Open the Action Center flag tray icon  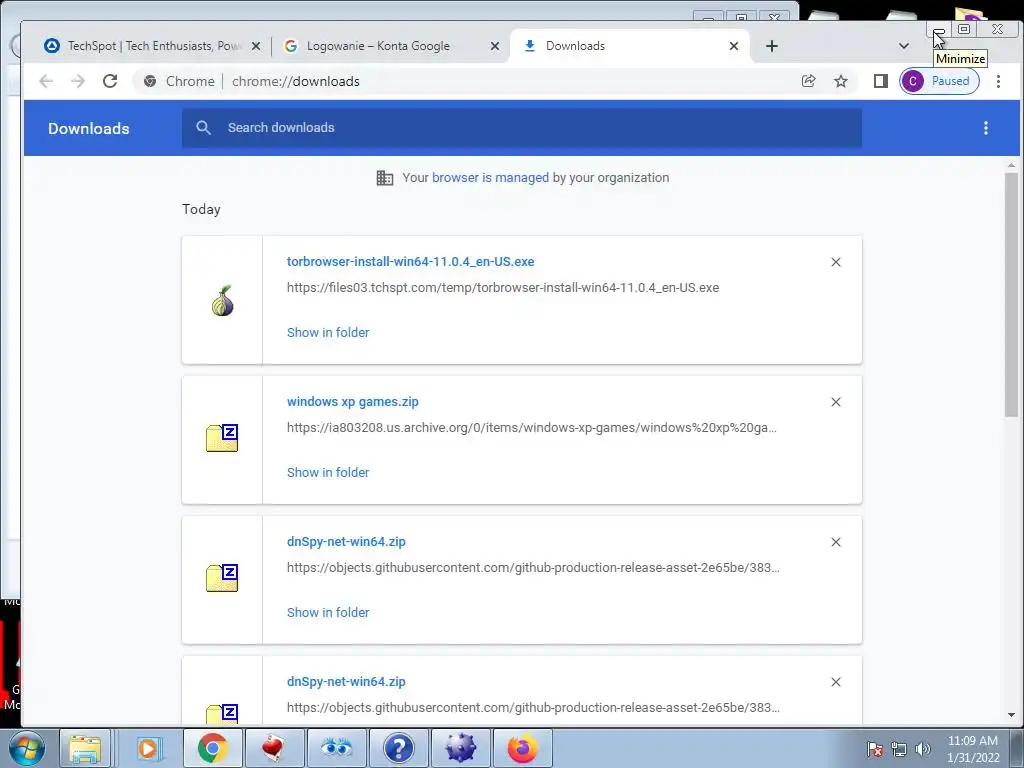[x=875, y=749]
